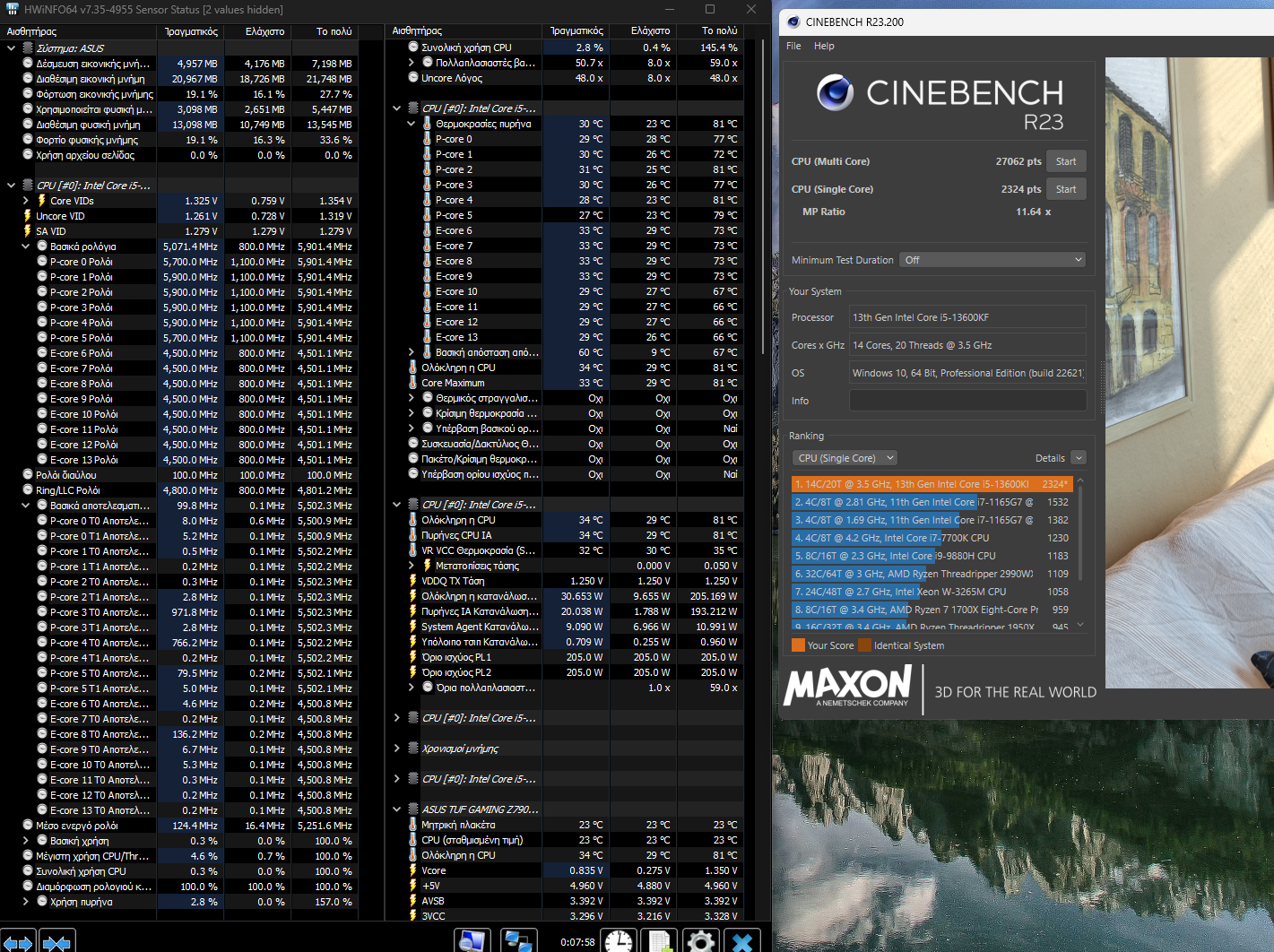The width and height of the screenshot is (1274, 952).
Task: Click the Όριο ισχύος PL1 row
Action: (x=576, y=657)
